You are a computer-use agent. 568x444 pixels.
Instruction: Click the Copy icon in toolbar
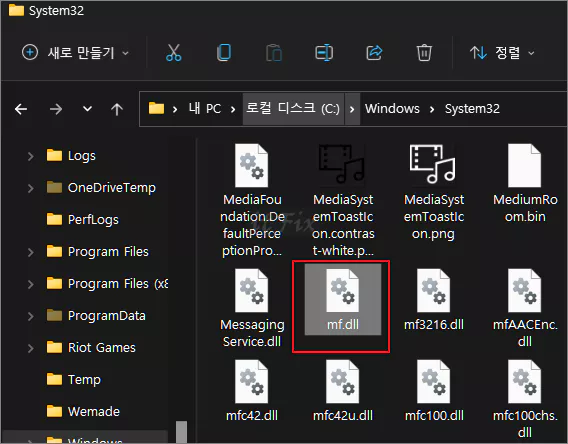(x=224, y=53)
